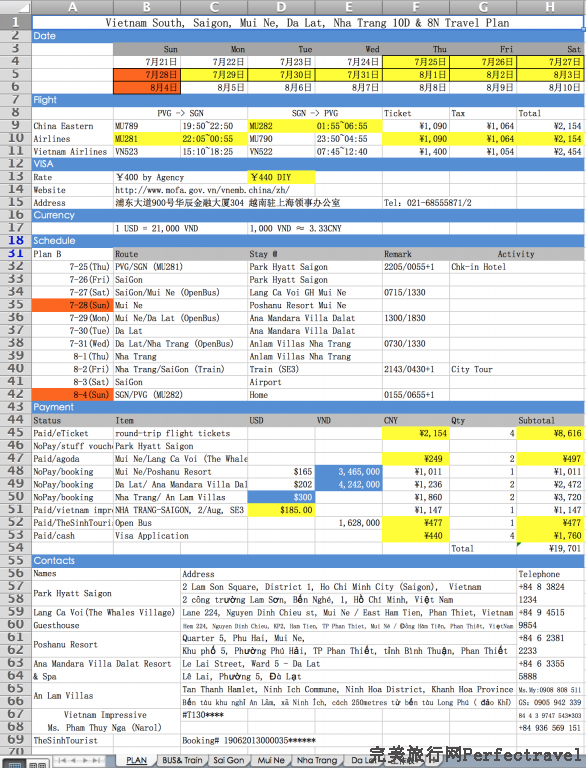Viewport: 586px width, 768px height.
Task: Switch to Page Layout view icon
Action: tap(37, 765)
